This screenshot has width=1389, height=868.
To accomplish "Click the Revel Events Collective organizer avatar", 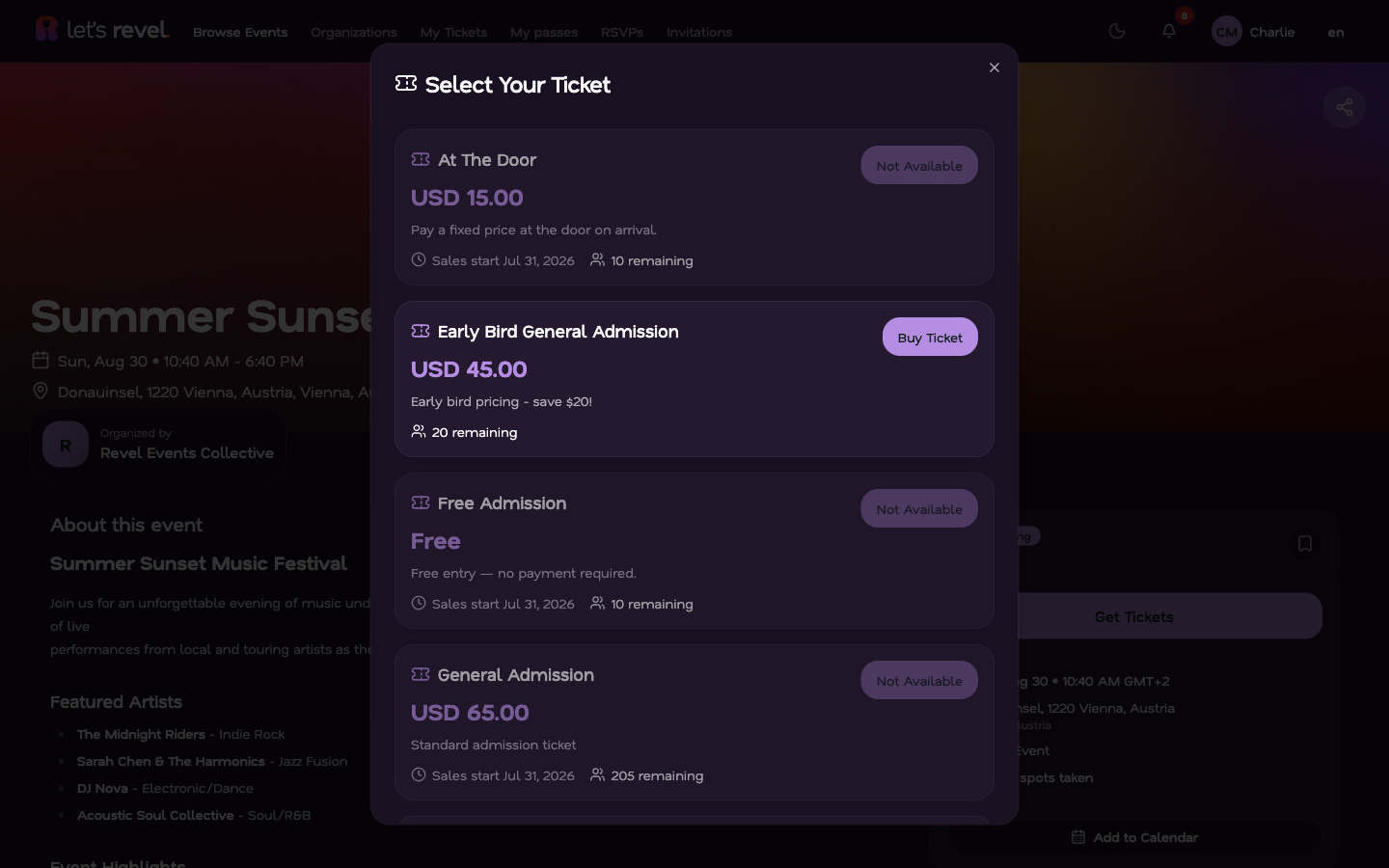I will 66,445.
